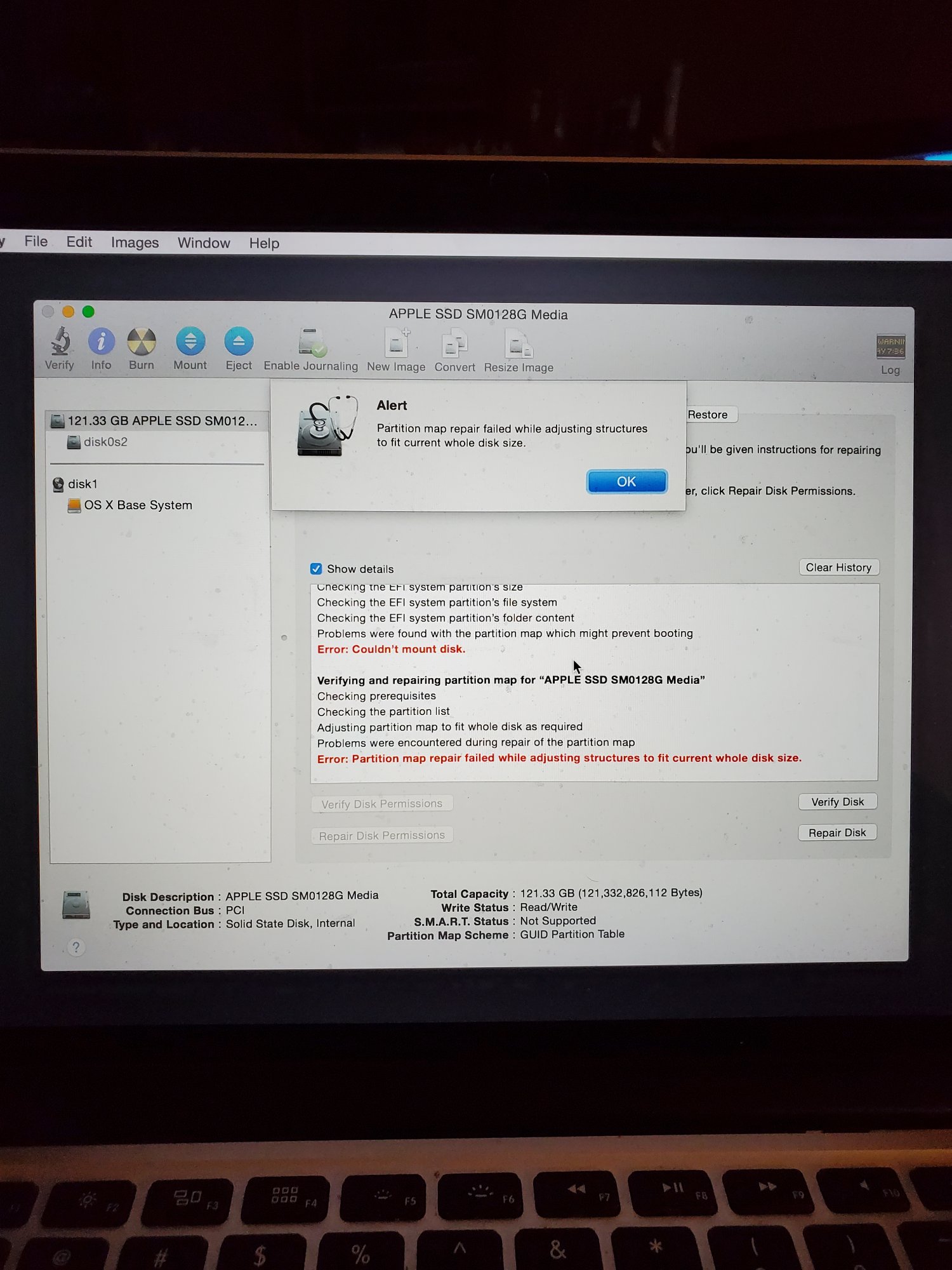Click the yellow minimize window button
Viewport: 952px width, 1270px height.
68,311
